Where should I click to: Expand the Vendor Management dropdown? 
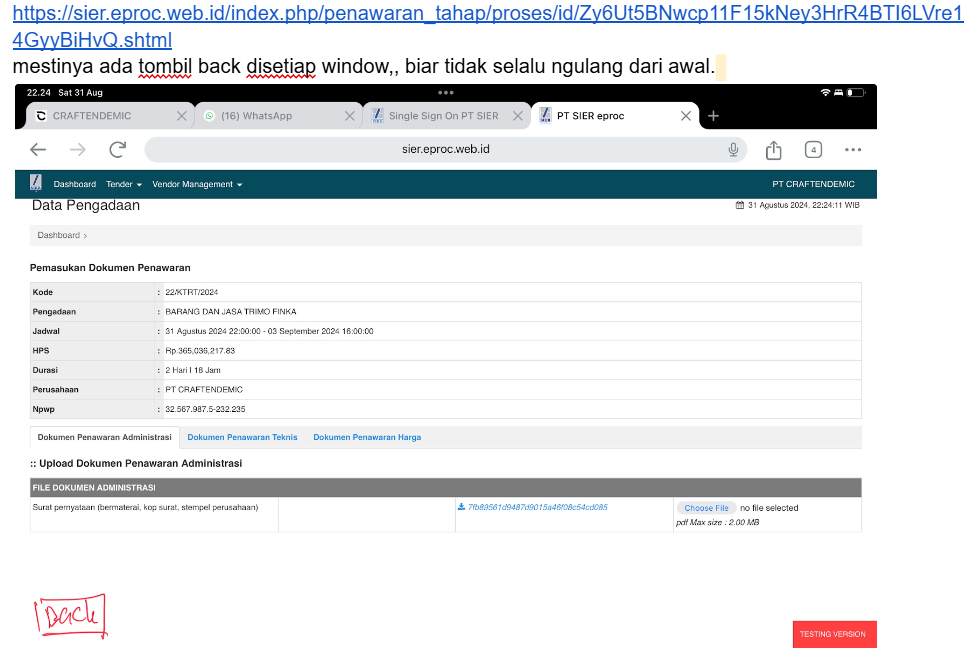click(x=197, y=184)
